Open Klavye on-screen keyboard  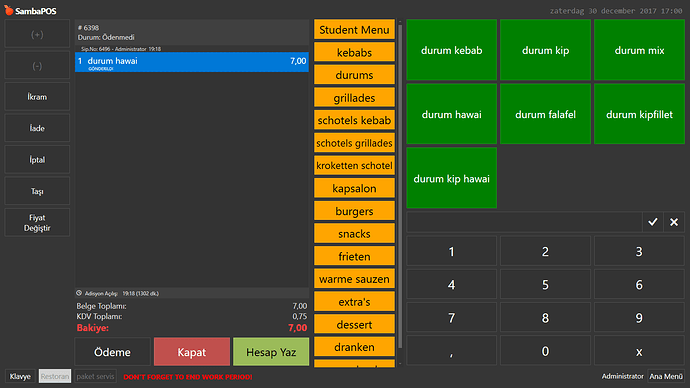pos(20,376)
